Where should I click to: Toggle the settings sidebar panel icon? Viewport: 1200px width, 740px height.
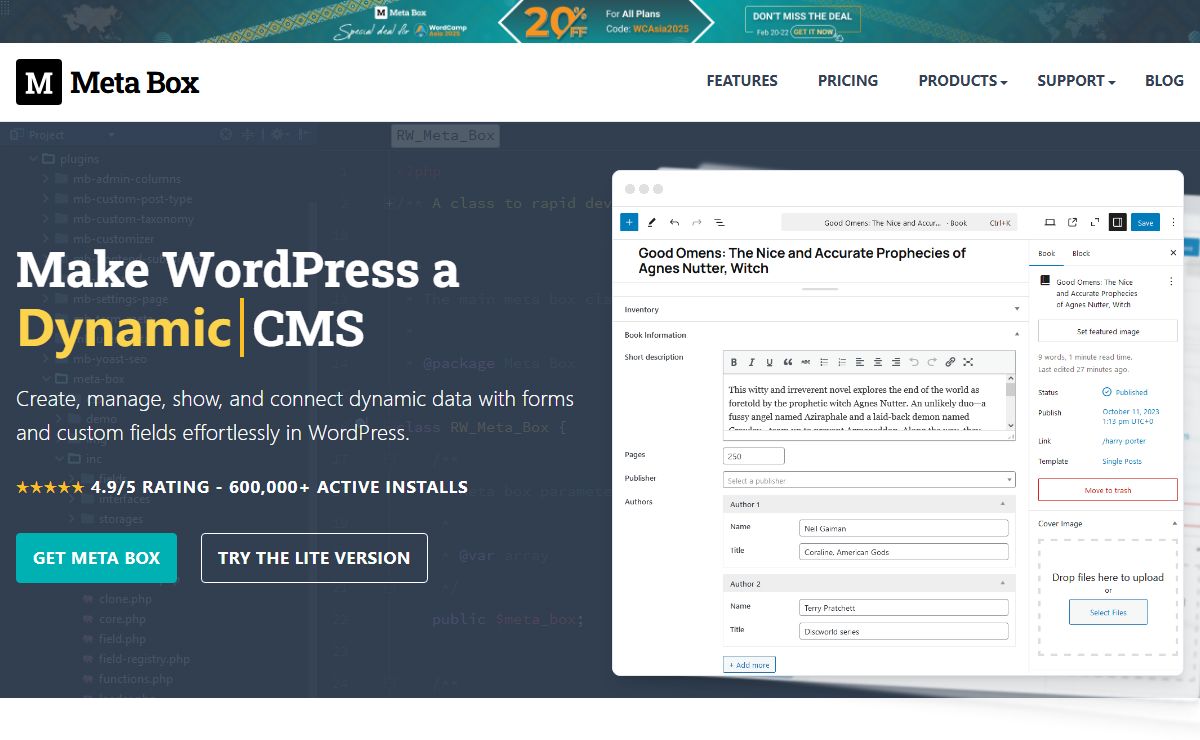tap(1117, 222)
